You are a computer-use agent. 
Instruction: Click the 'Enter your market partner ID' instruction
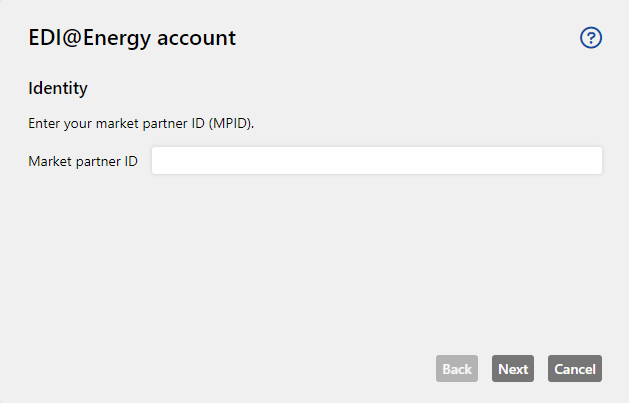(x=141, y=124)
